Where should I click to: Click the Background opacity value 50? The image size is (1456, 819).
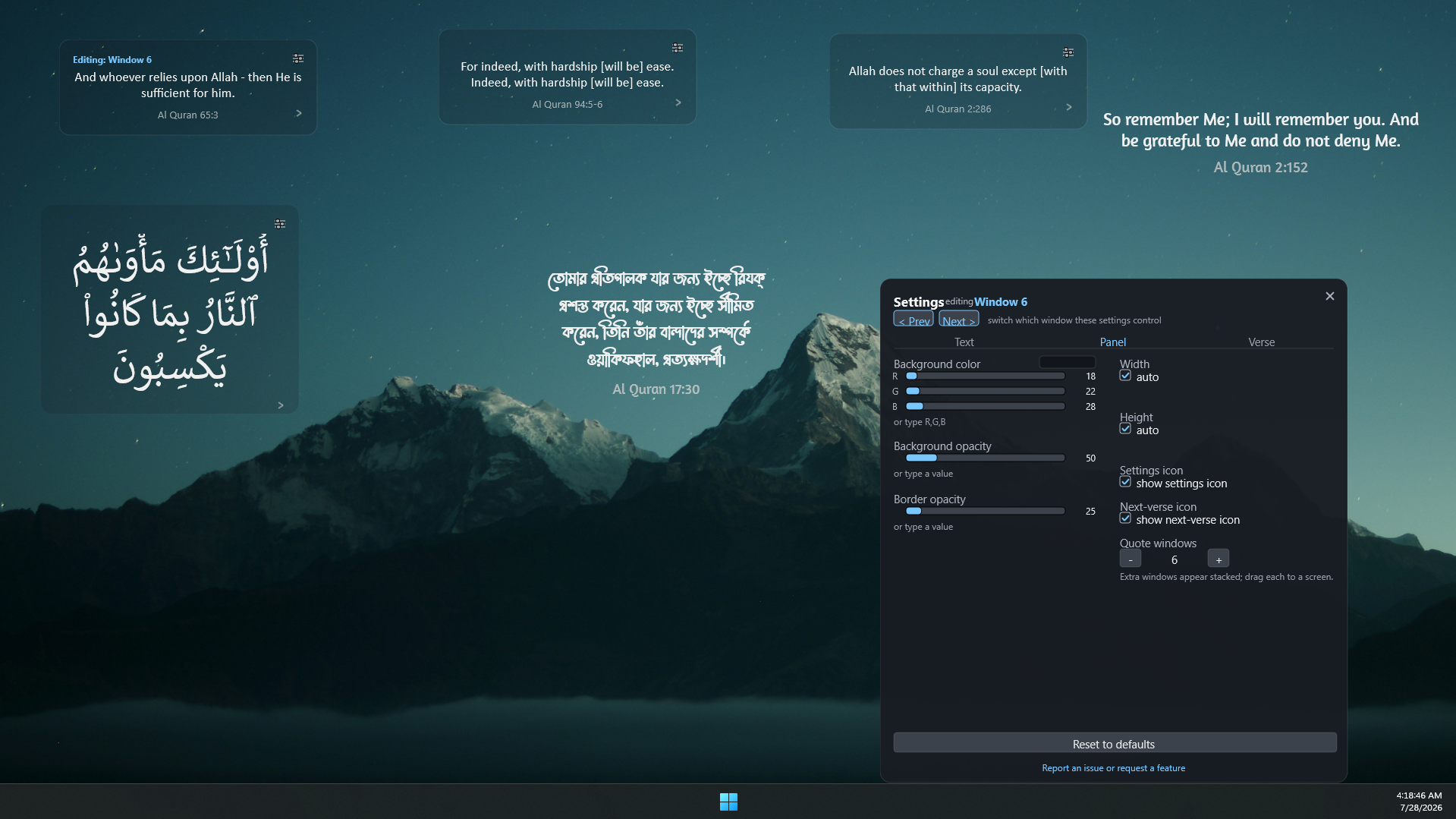[x=1090, y=458]
